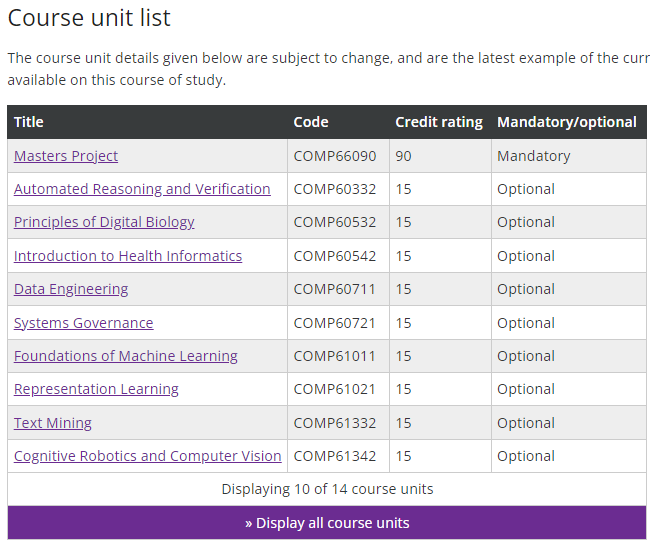Open Introduction to Health Informatics unit

pos(128,256)
